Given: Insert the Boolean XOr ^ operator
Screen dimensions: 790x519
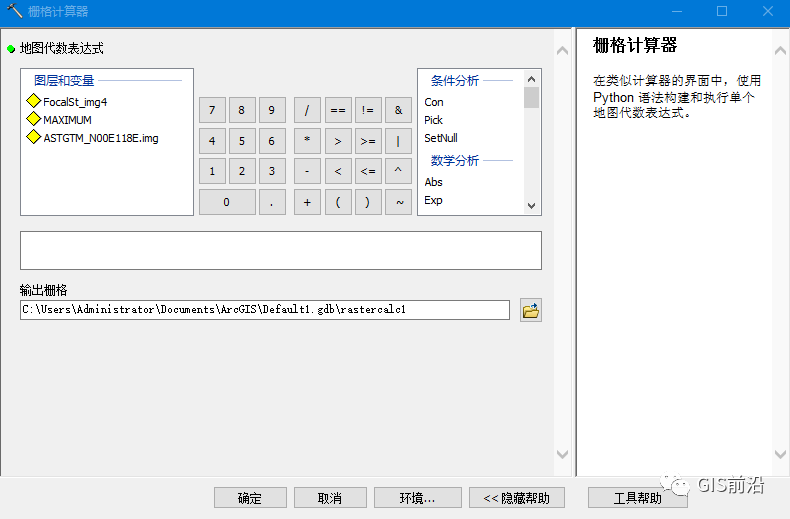Looking at the screenshot, I should point(399,171).
